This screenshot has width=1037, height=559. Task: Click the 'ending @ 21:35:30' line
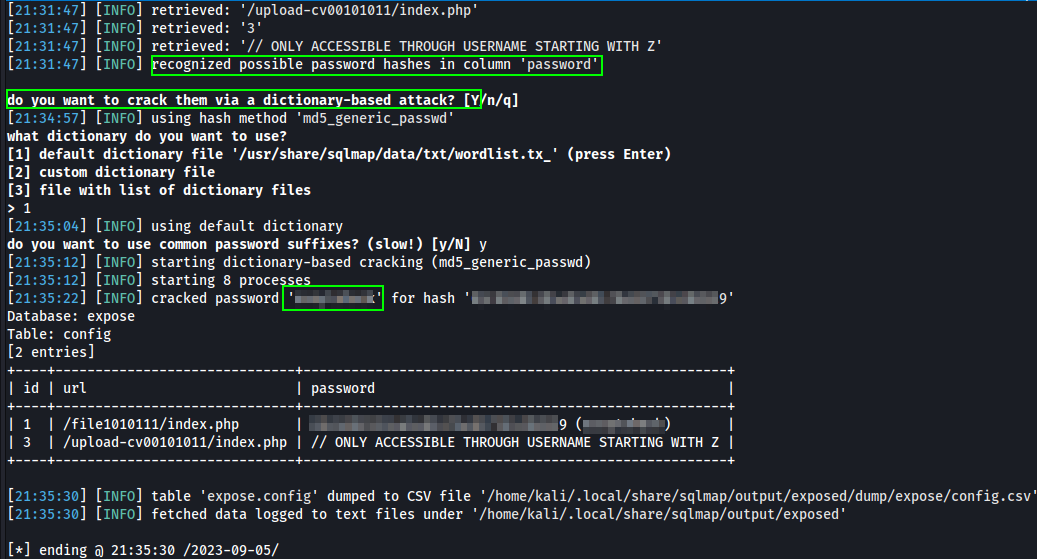click(143, 550)
